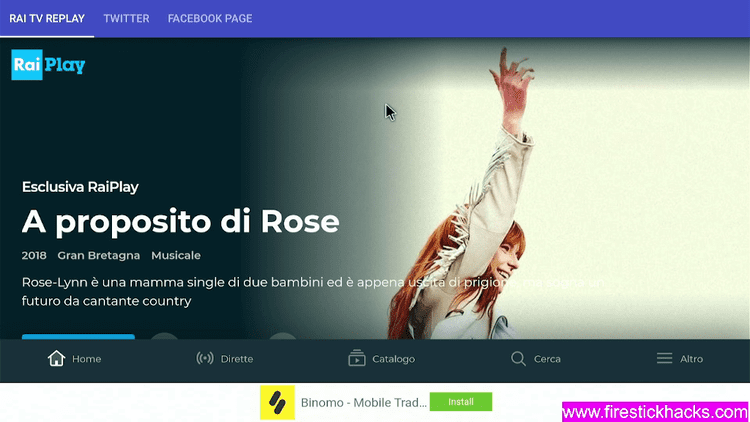Open the TWITTER tab
The height and width of the screenshot is (422, 750).
tap(126, 19)
